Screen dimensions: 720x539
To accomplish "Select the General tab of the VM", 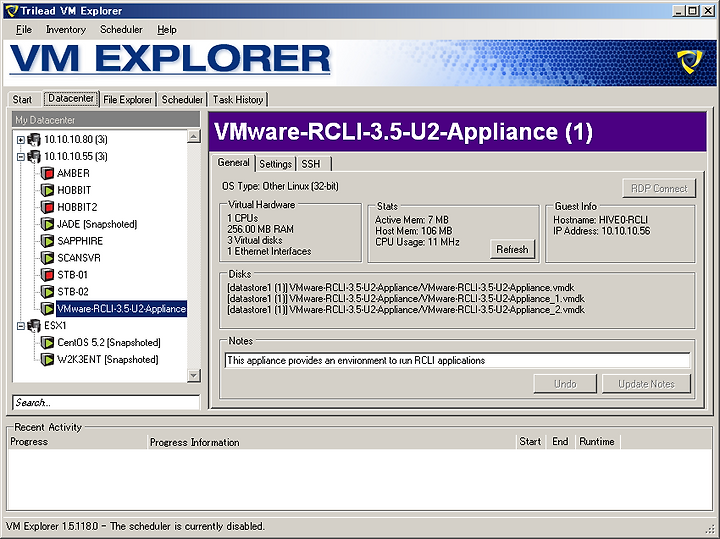I will pyautogui.click(x=233, y=163).
